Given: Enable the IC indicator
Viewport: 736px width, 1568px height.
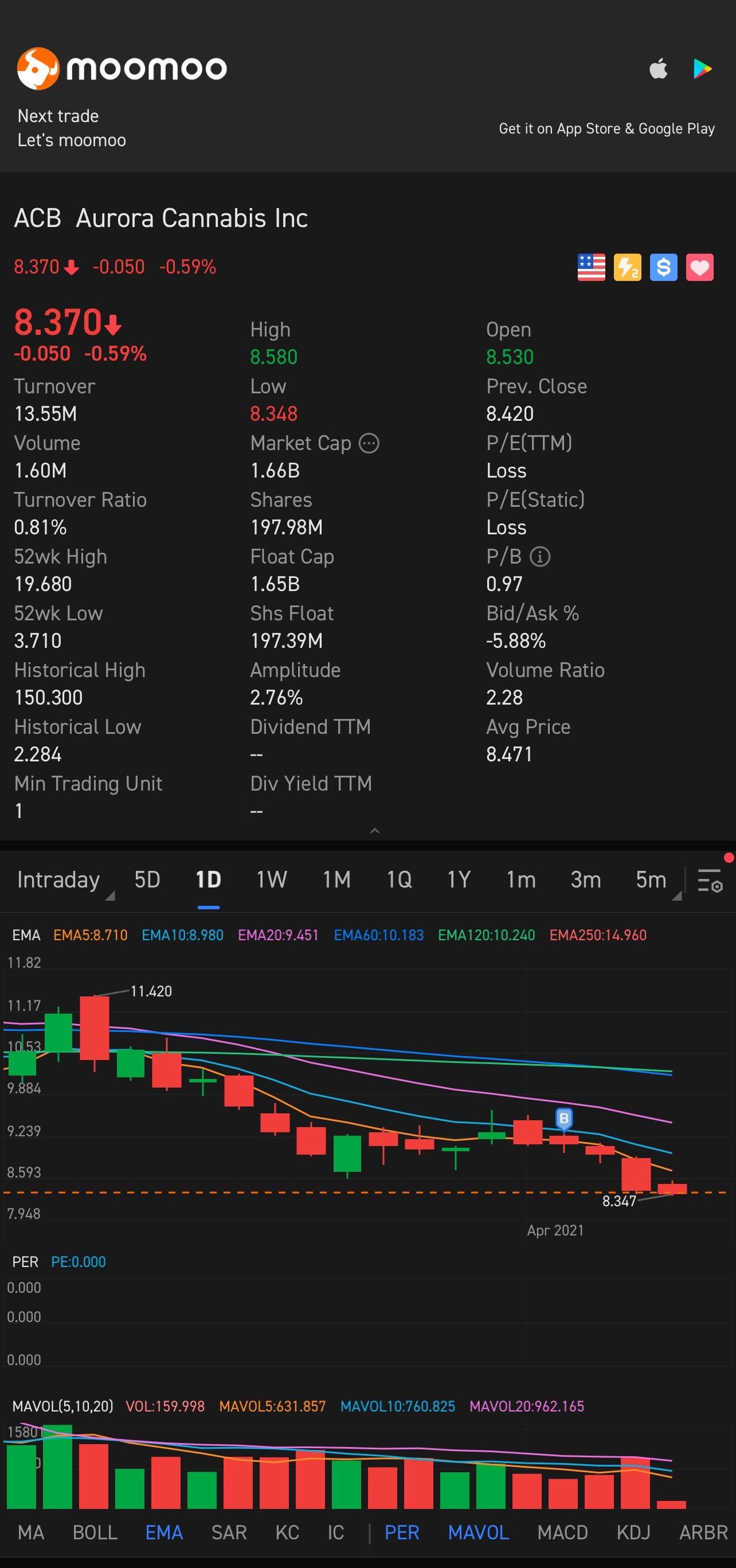Looking at the screenshot, I should (x=335, y=1532).
